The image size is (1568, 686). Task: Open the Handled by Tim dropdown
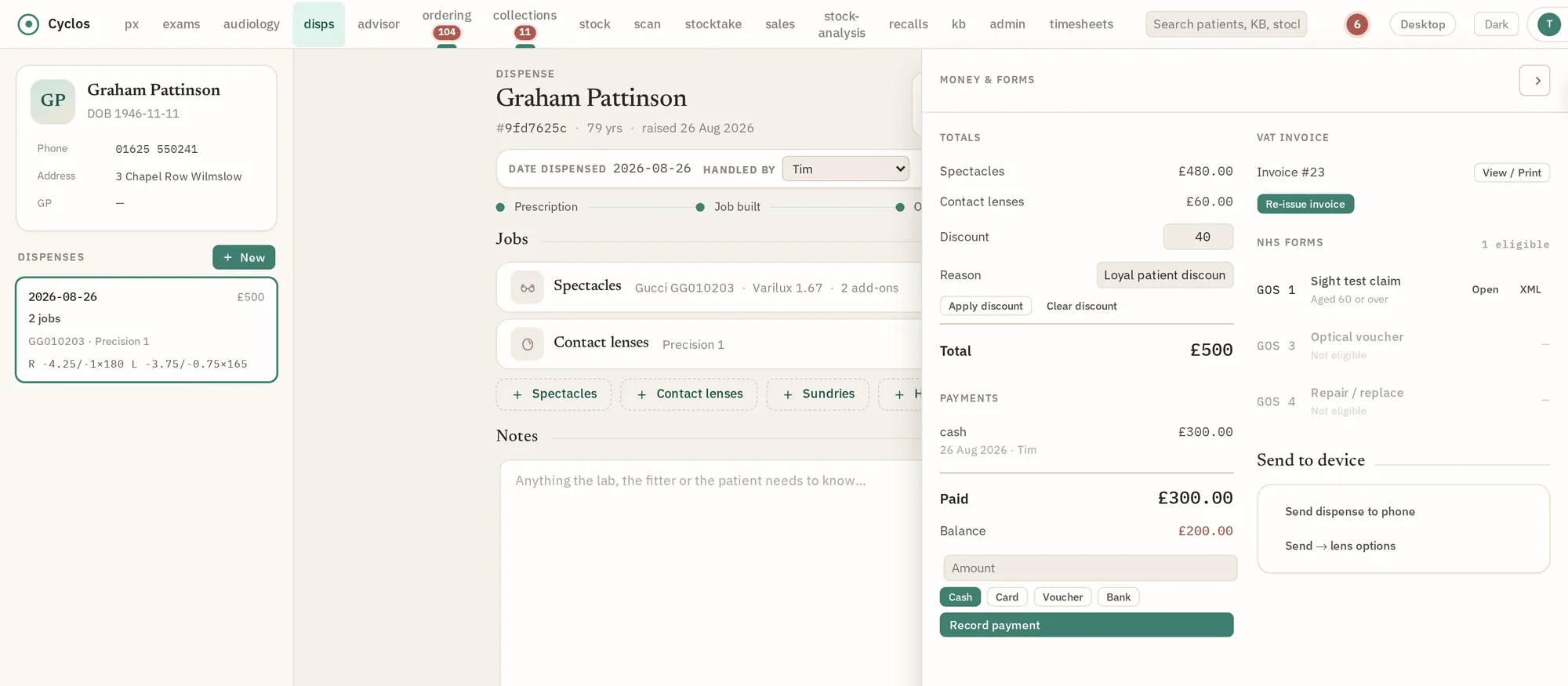point(845,169)
